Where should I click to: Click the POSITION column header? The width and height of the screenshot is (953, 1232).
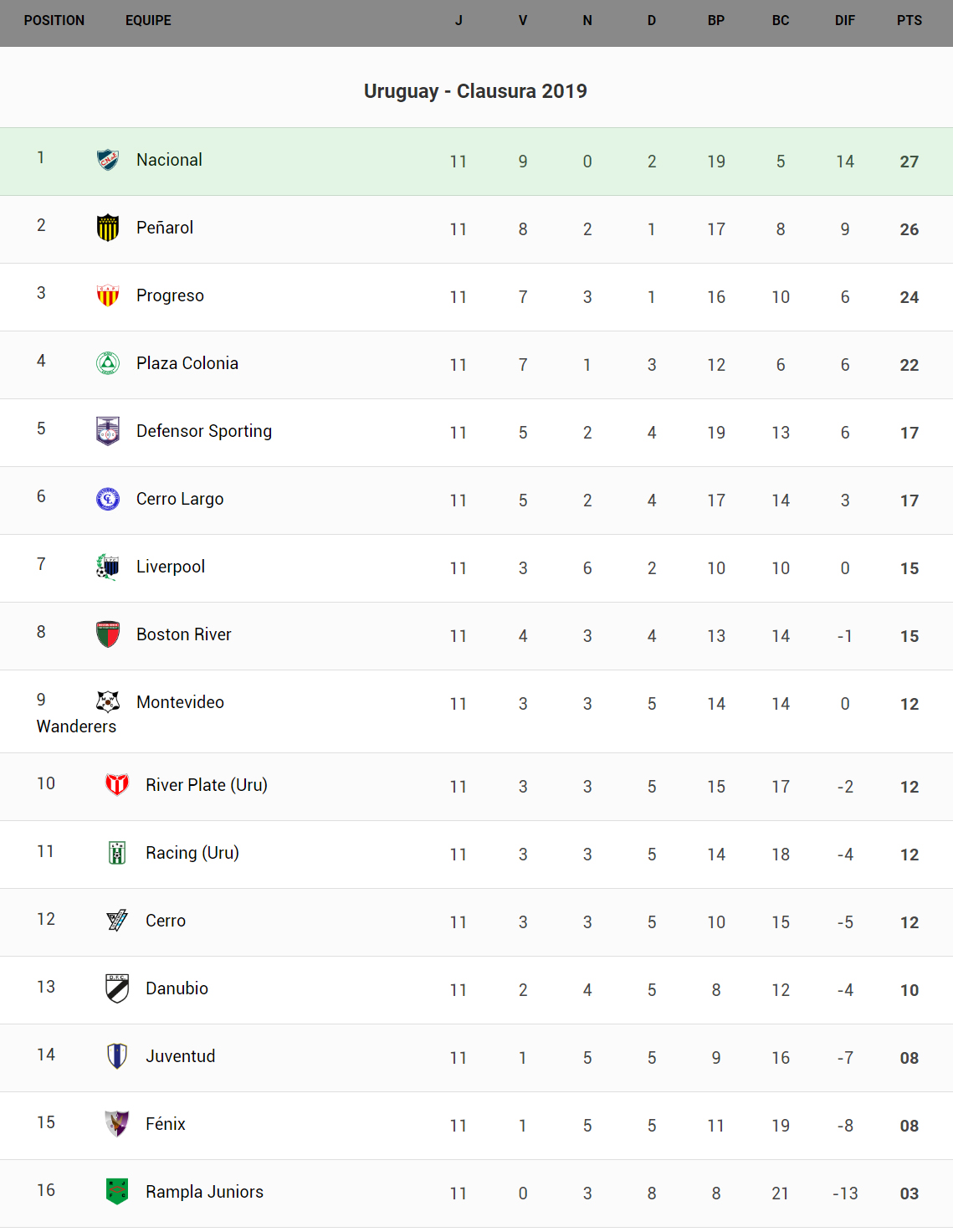pos(54,21)
